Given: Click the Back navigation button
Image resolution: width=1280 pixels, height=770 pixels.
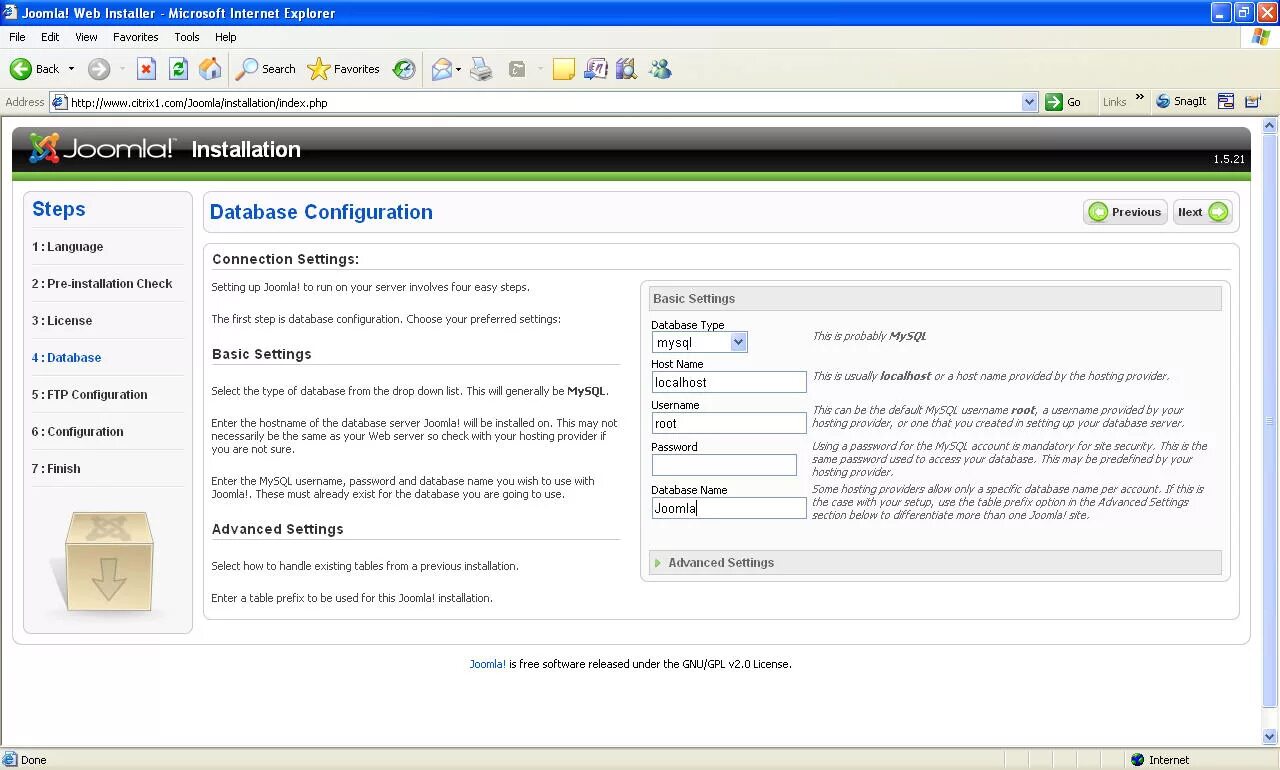Looking at the screenshot, I should [35, 69].
